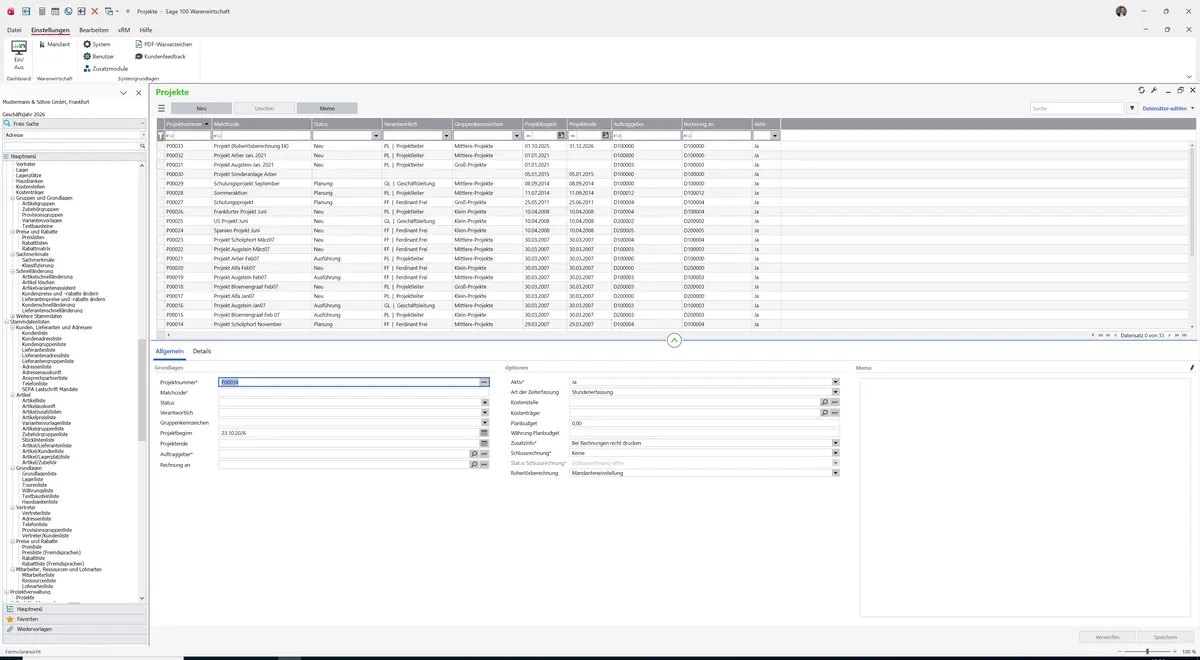The image size is (1200, 660).
Task: Click the Neu button
Action: [201, 108]
